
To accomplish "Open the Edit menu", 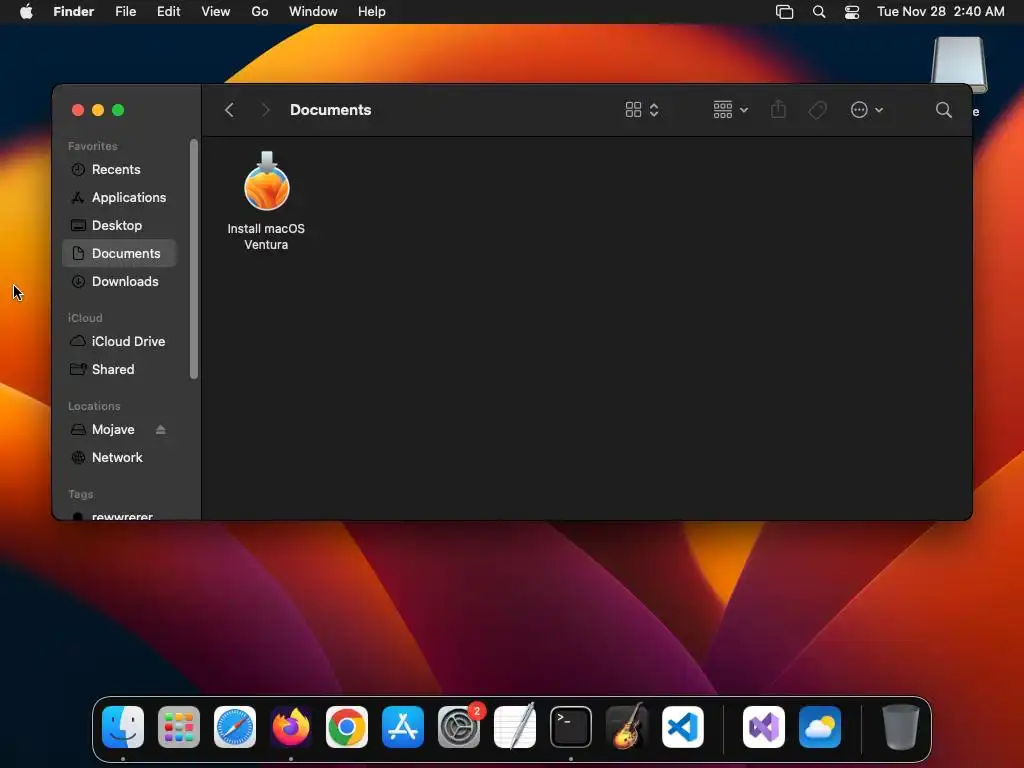I will coord(168,12).
